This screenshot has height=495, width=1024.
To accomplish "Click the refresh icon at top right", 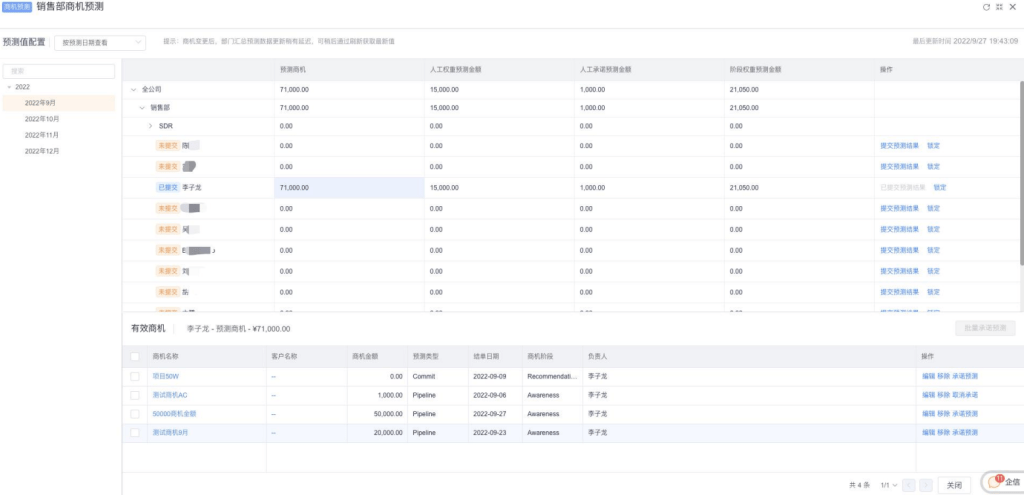I will 987,7.
